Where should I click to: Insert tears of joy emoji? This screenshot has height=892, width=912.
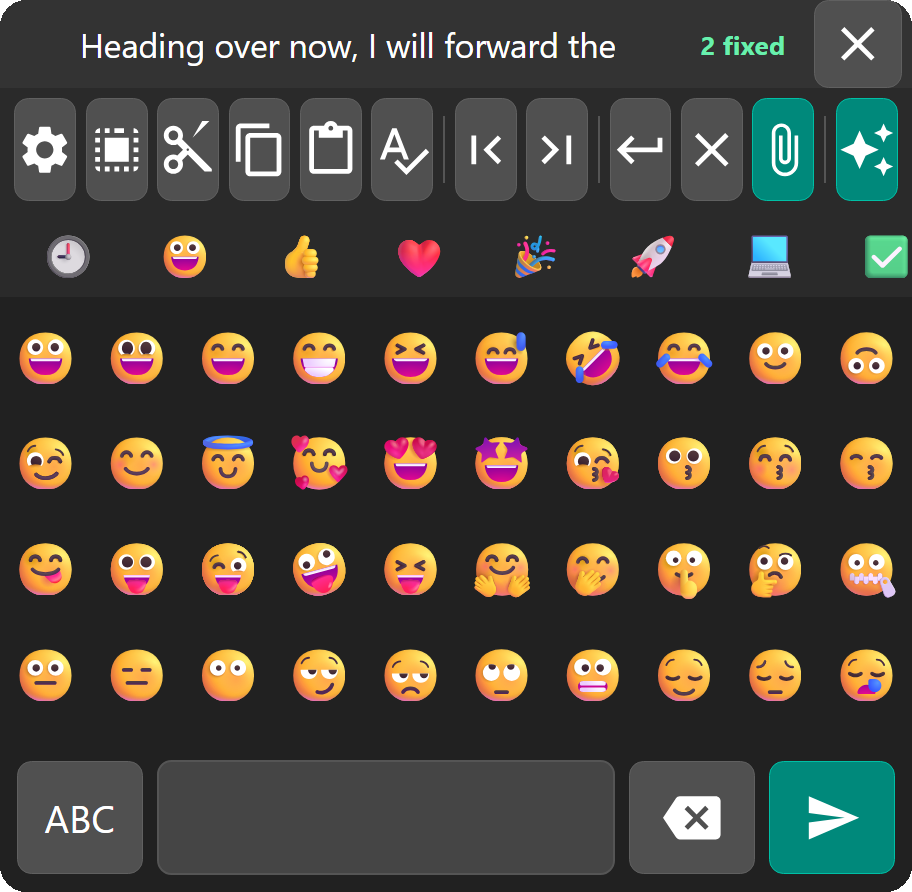(684, 358)
